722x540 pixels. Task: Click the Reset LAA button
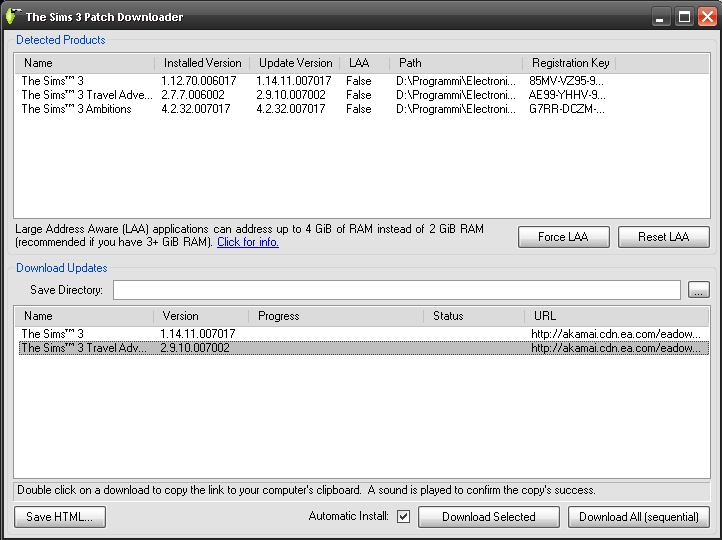coord(664,237)
